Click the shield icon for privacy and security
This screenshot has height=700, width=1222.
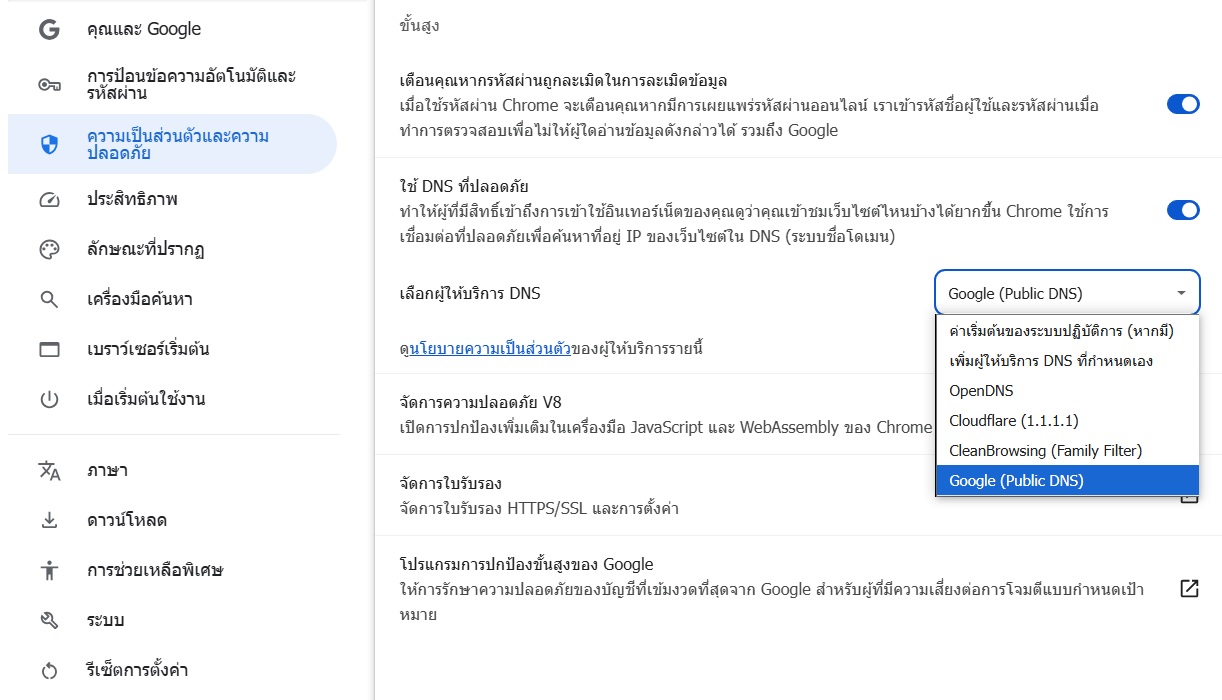coord(49,145)
